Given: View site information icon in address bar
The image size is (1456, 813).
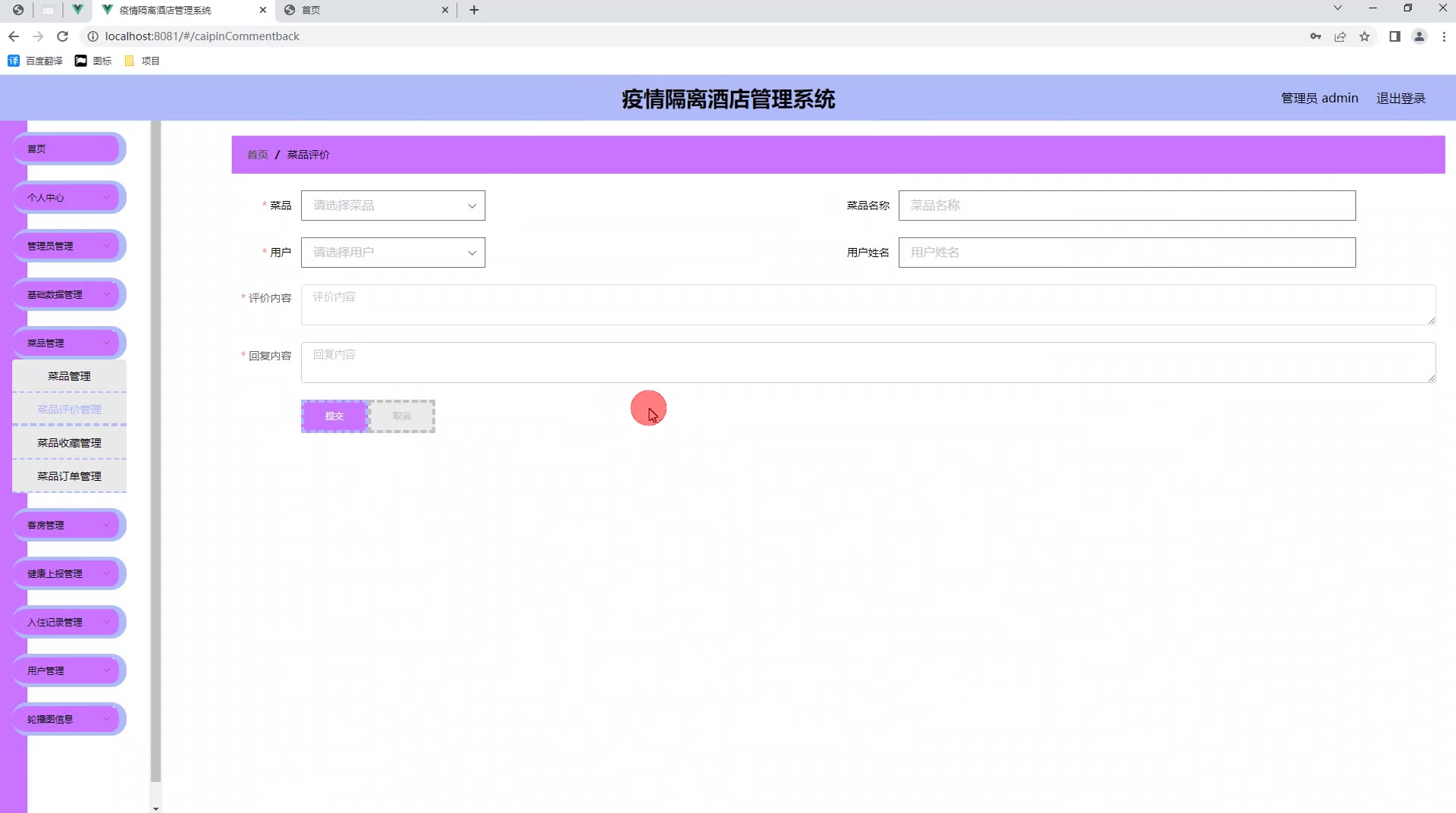Looking at the screenshot, I should coord(93,36).
